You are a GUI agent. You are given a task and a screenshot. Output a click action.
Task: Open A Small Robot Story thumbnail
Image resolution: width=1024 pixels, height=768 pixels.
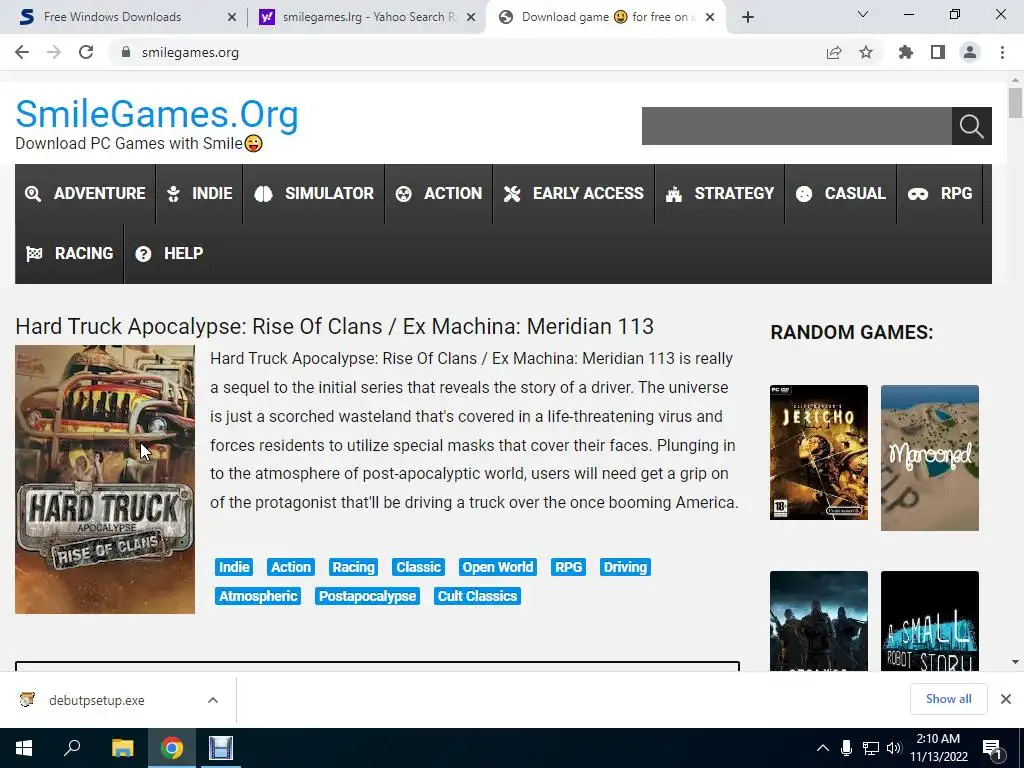[930, 621]
